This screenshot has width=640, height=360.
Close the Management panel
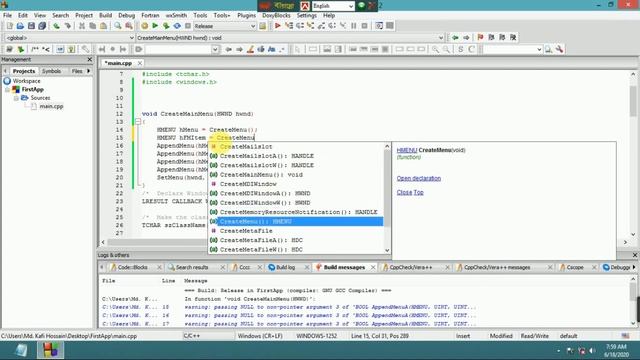(90, 60)
